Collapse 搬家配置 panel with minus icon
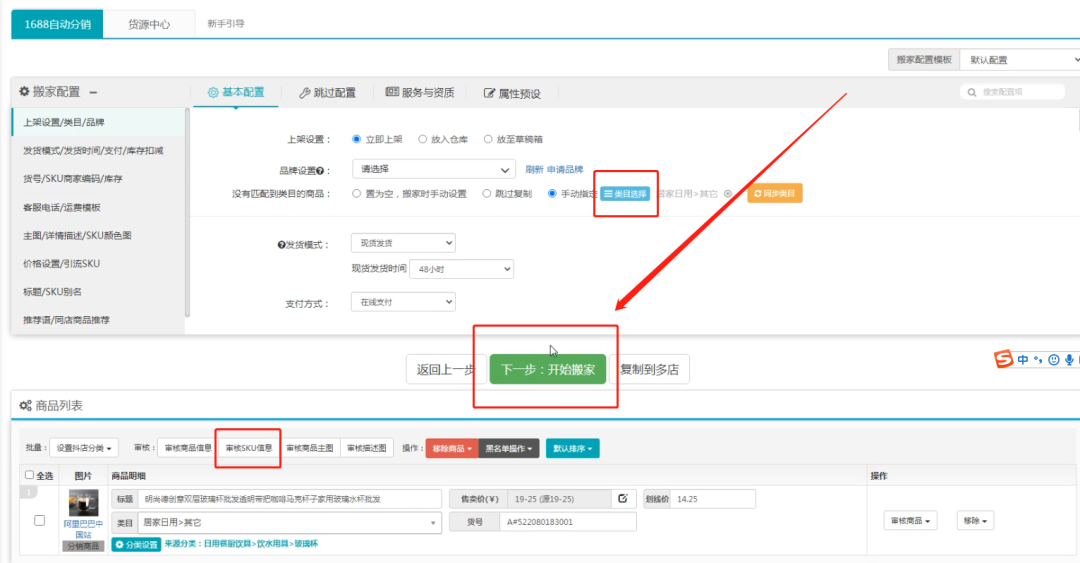Viewport: 1080px width, 563px height. [93, 92]
